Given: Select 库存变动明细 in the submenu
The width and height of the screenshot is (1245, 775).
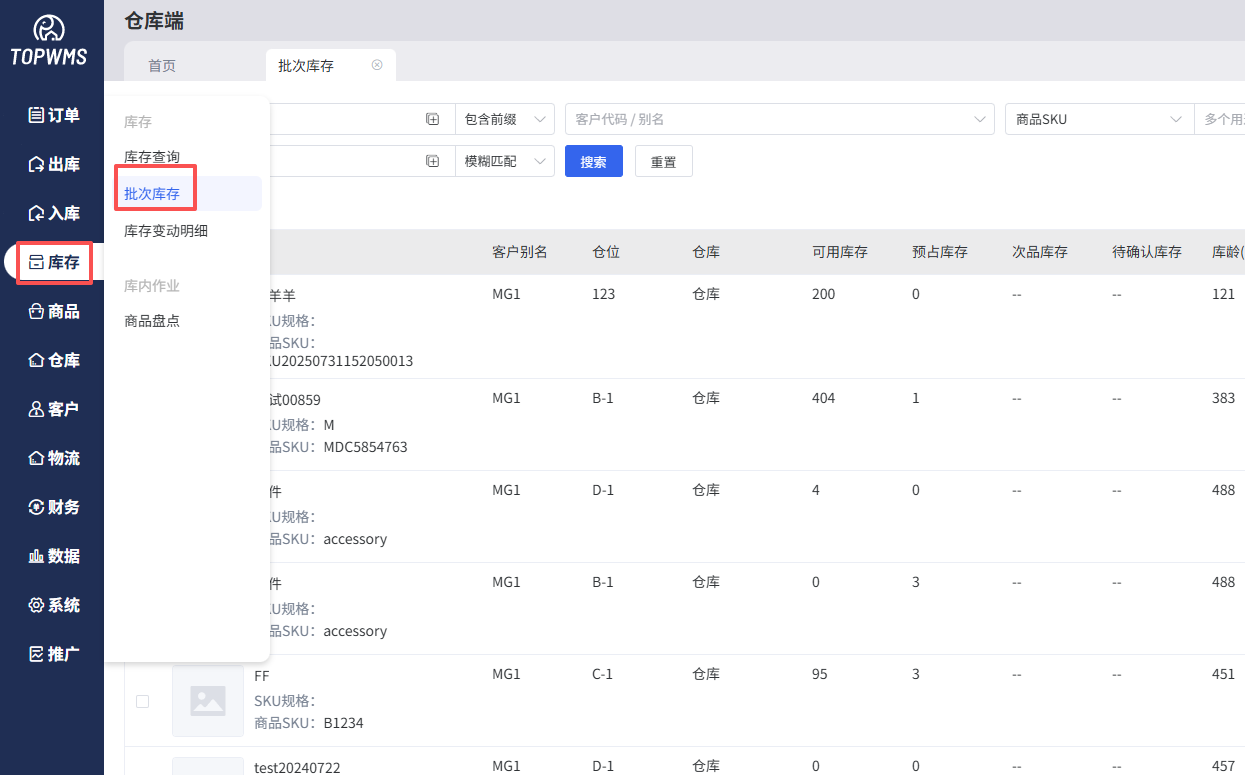Looking at the screenshot, I should tap(166, 231).
